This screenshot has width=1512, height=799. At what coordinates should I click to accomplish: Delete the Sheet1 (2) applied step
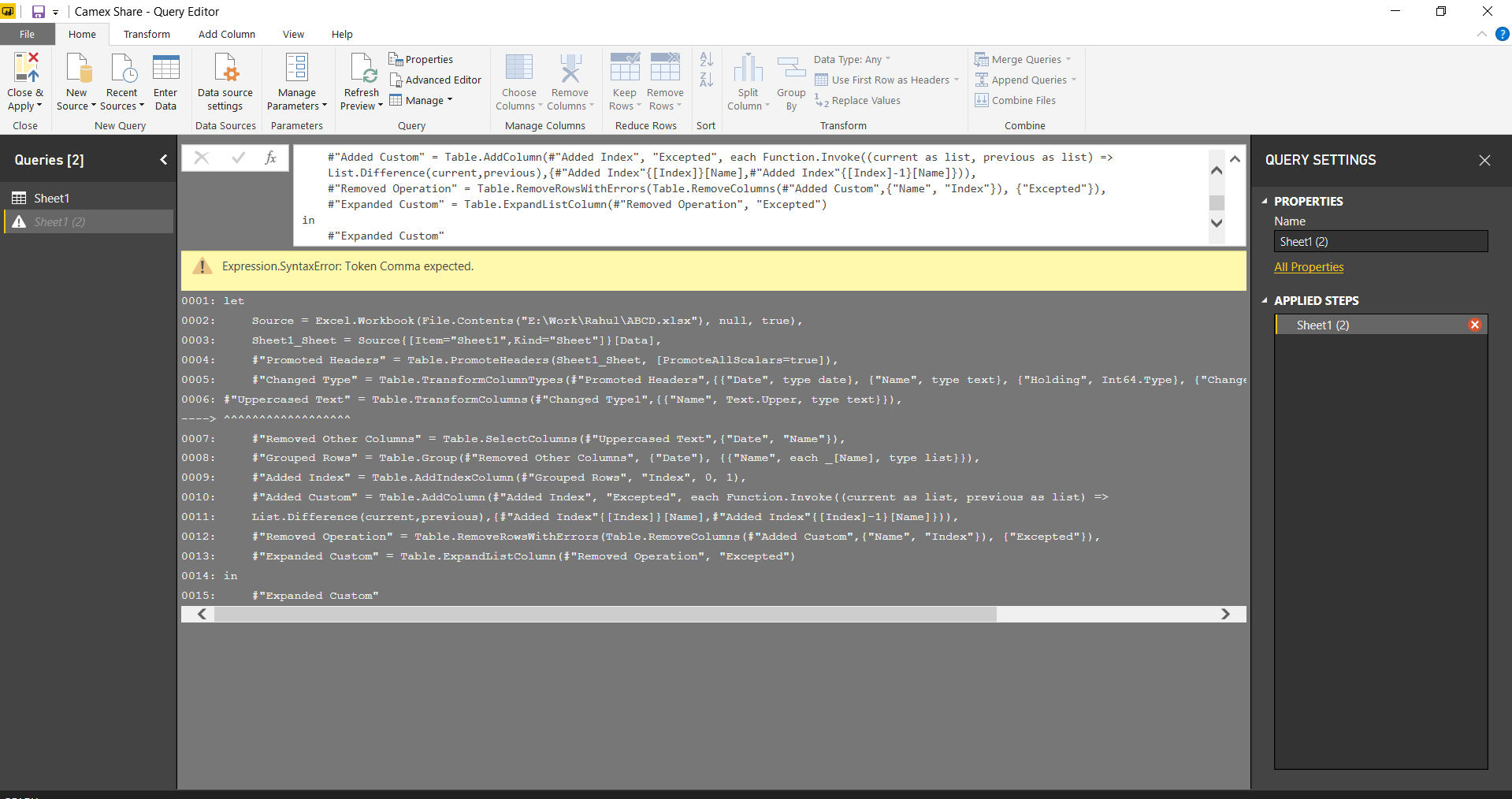[x=1475, y=325]
